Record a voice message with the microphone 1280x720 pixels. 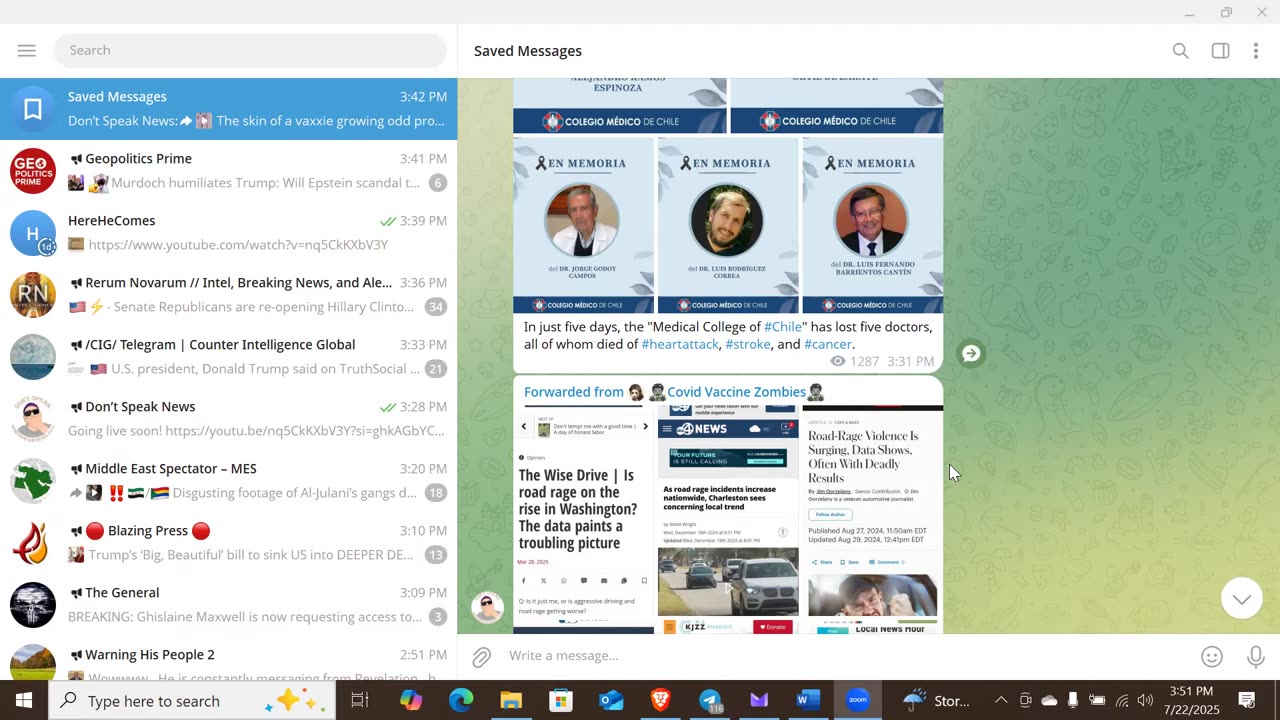pyautogui.click(x=1256, y=656)
